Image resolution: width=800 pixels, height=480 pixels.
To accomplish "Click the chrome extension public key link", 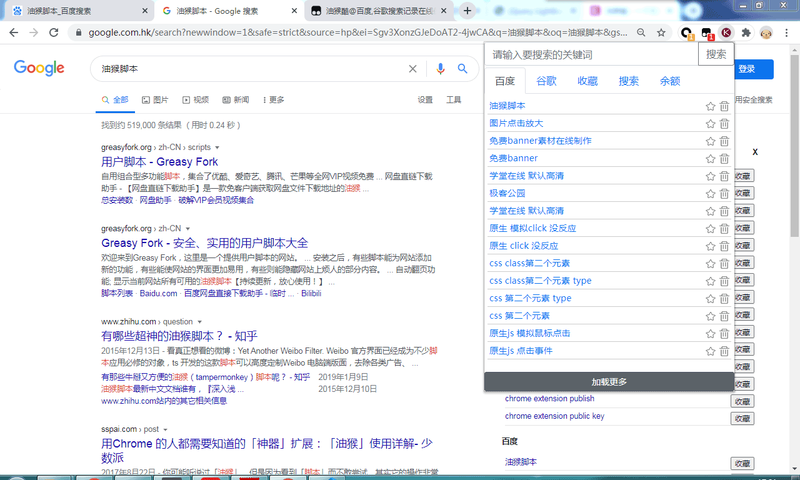I will click(x=555, y=416).
